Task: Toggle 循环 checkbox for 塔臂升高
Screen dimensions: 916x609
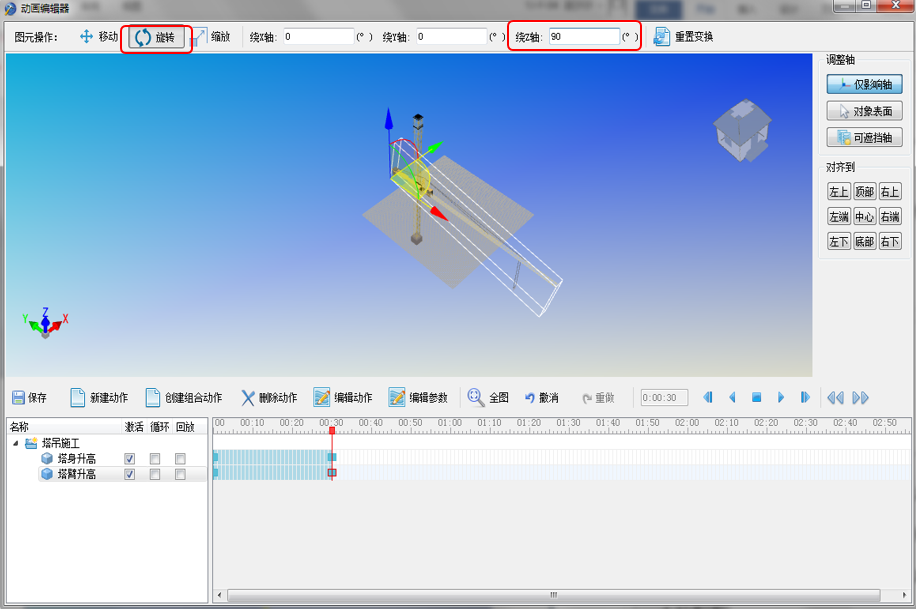Action: [155, 474]
